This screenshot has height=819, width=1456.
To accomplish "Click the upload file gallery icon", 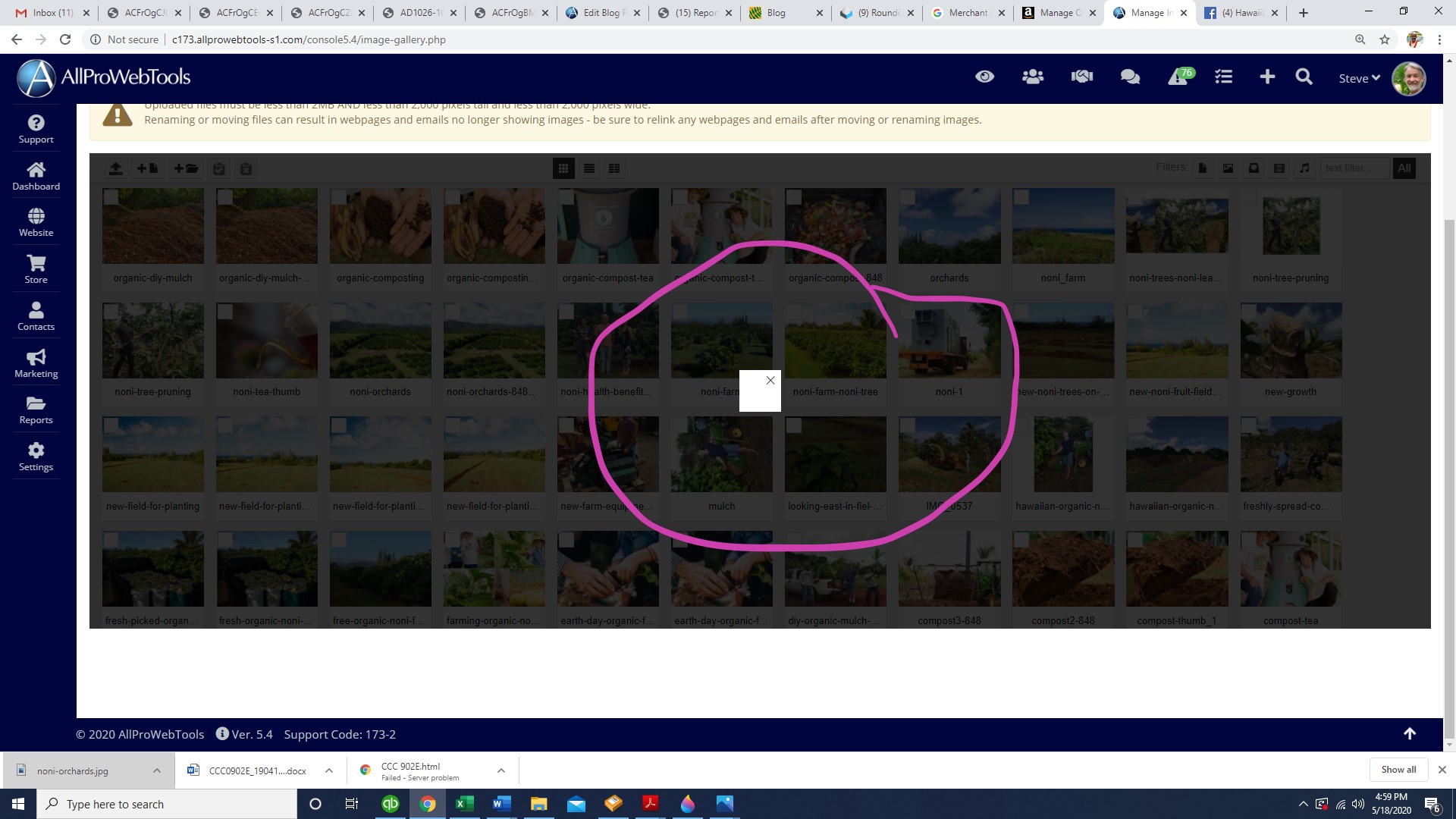I will tap(115, 168).
